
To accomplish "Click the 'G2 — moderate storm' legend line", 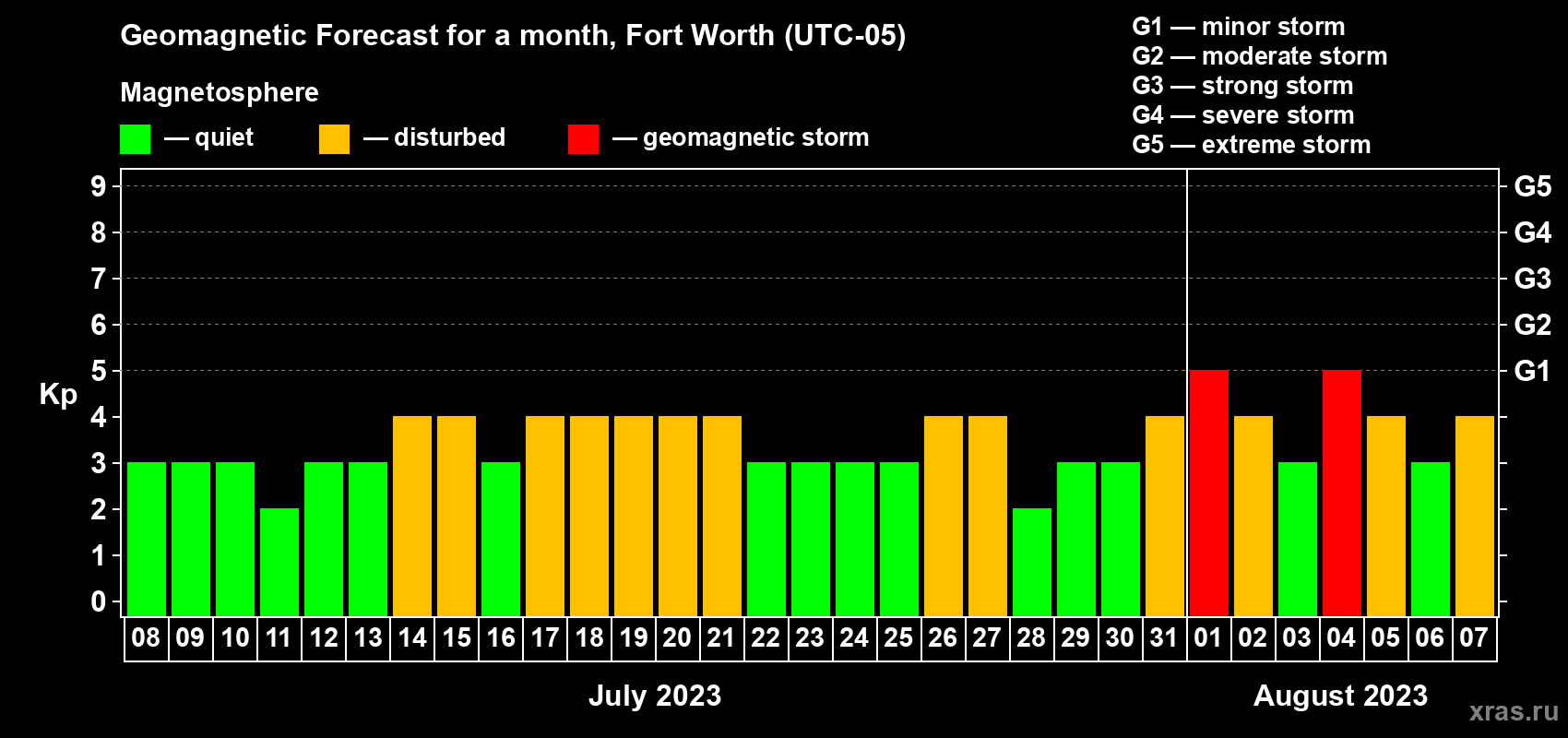I will coord(1260,56).
